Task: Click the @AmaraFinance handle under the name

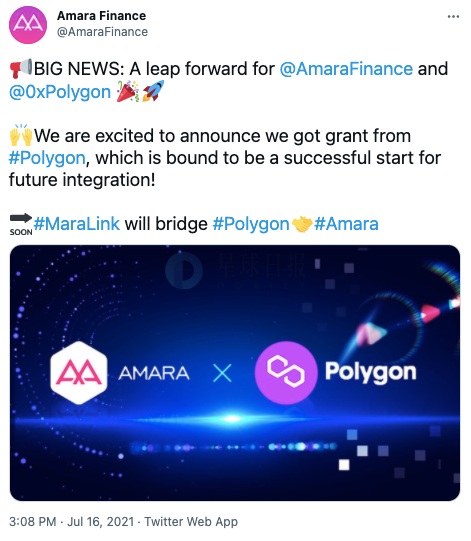Action: (102, 32)
